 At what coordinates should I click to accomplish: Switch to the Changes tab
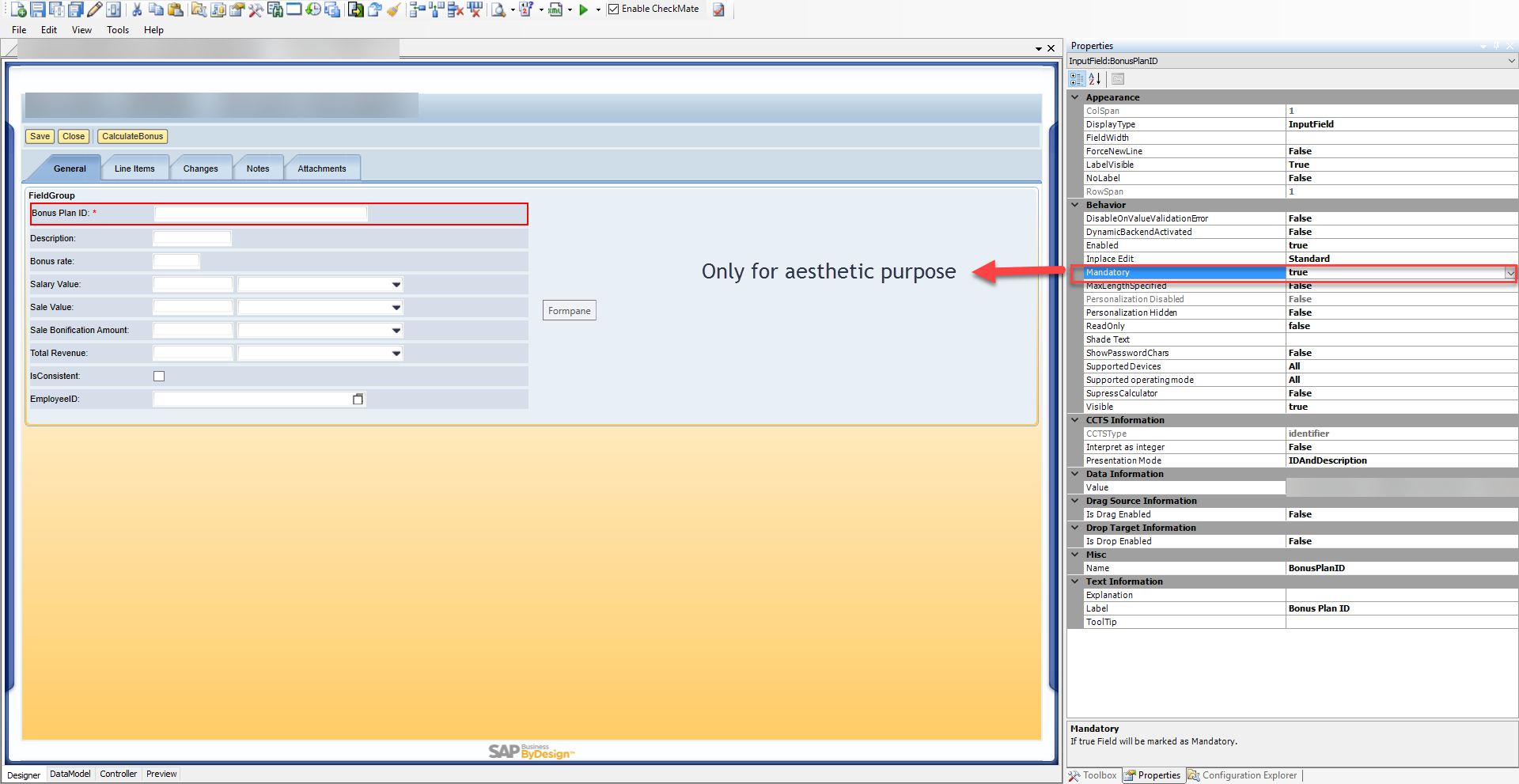click(200, 169)
